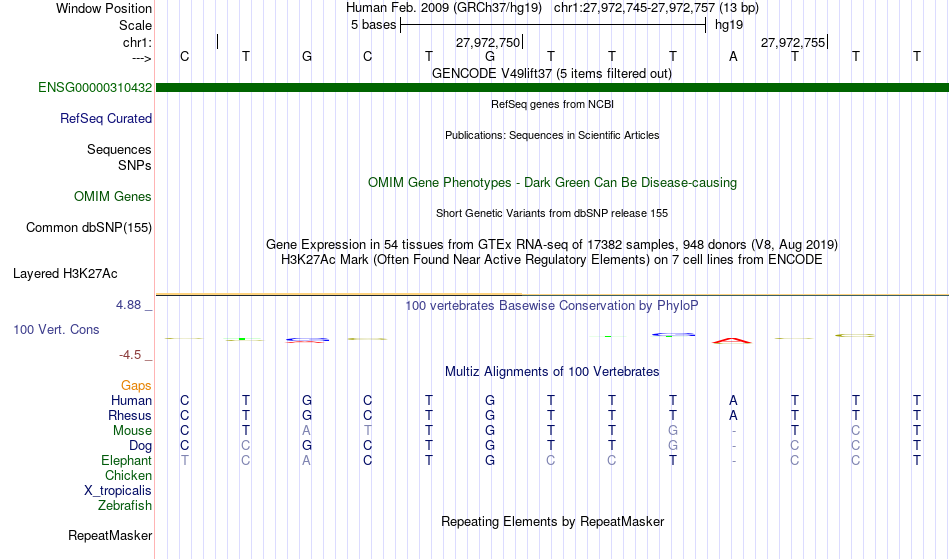Click the sequence direction arrow --->

(x=141, y=58)
